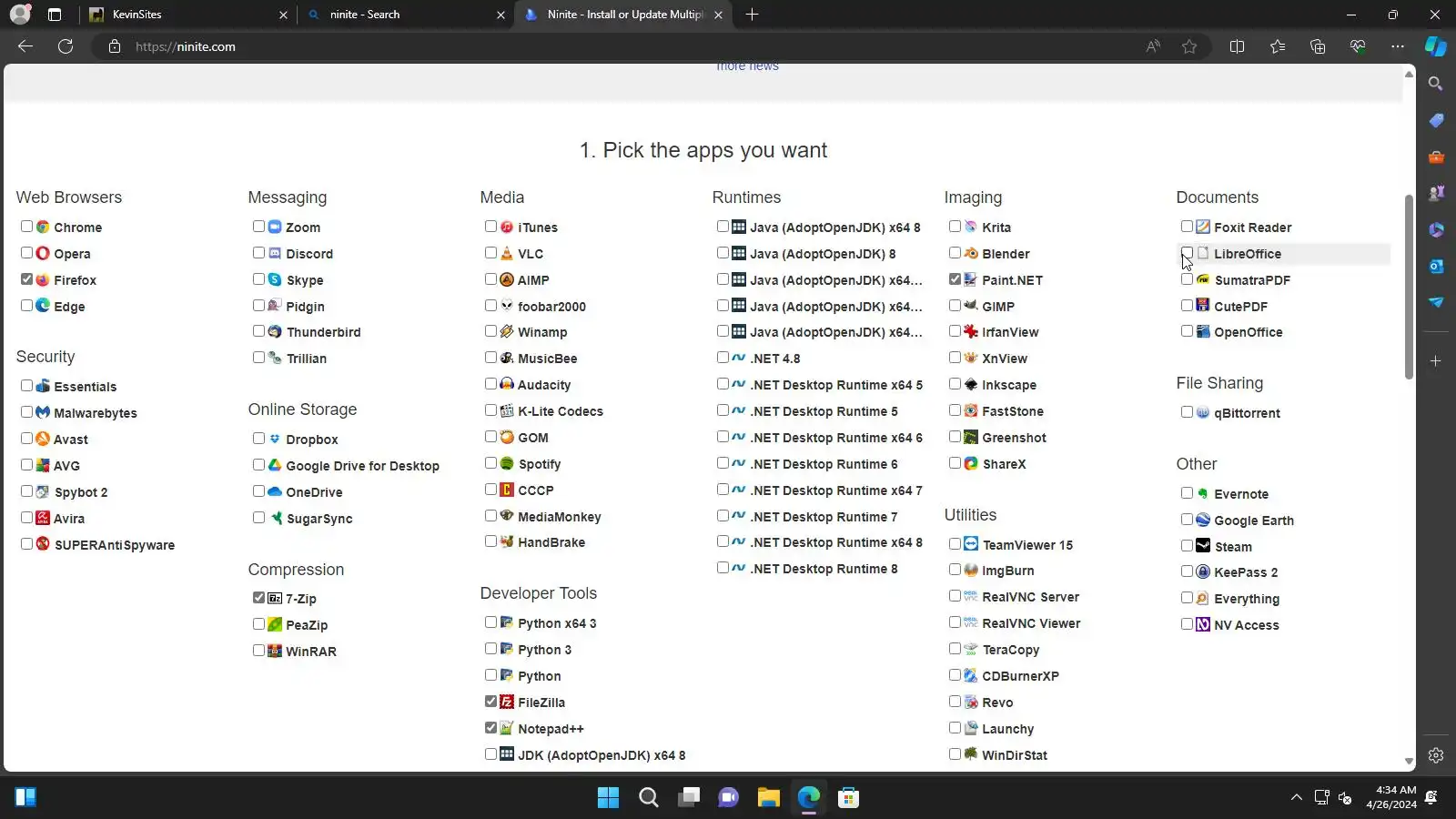
Task: Click the Foxit Reader icon
Action: (x=1203, y=227)
